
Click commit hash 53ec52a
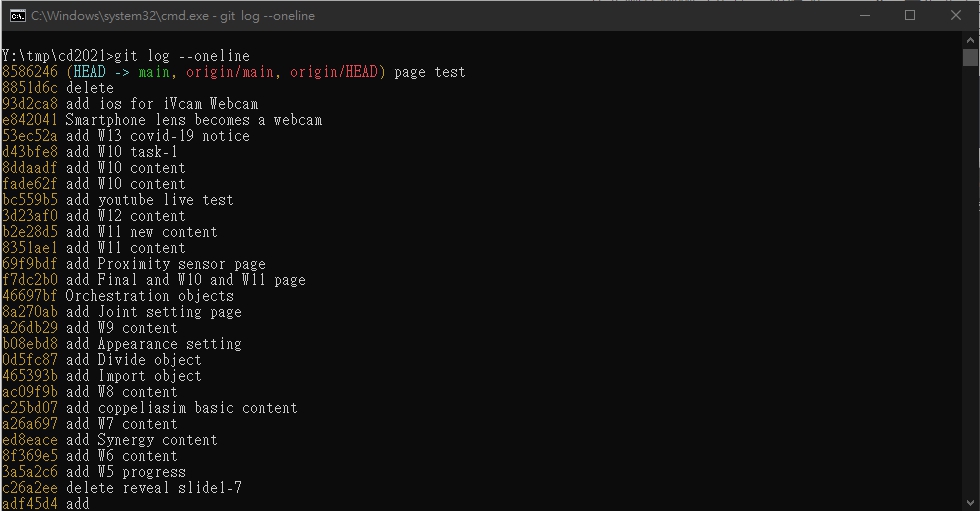(30, 136)
